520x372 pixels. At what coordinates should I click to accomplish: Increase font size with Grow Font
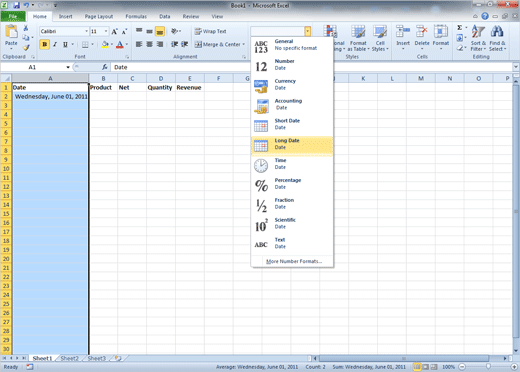114,32
